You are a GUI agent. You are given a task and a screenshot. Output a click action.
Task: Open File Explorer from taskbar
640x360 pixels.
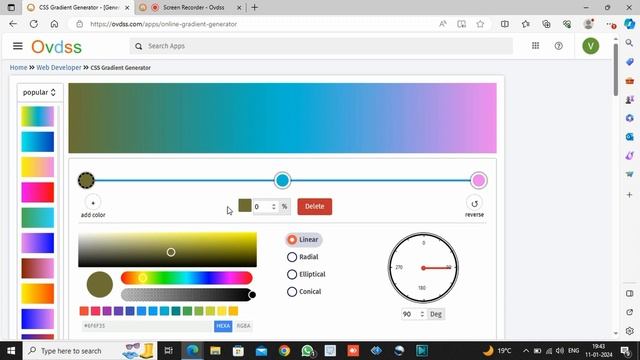(x=215, y=351)
